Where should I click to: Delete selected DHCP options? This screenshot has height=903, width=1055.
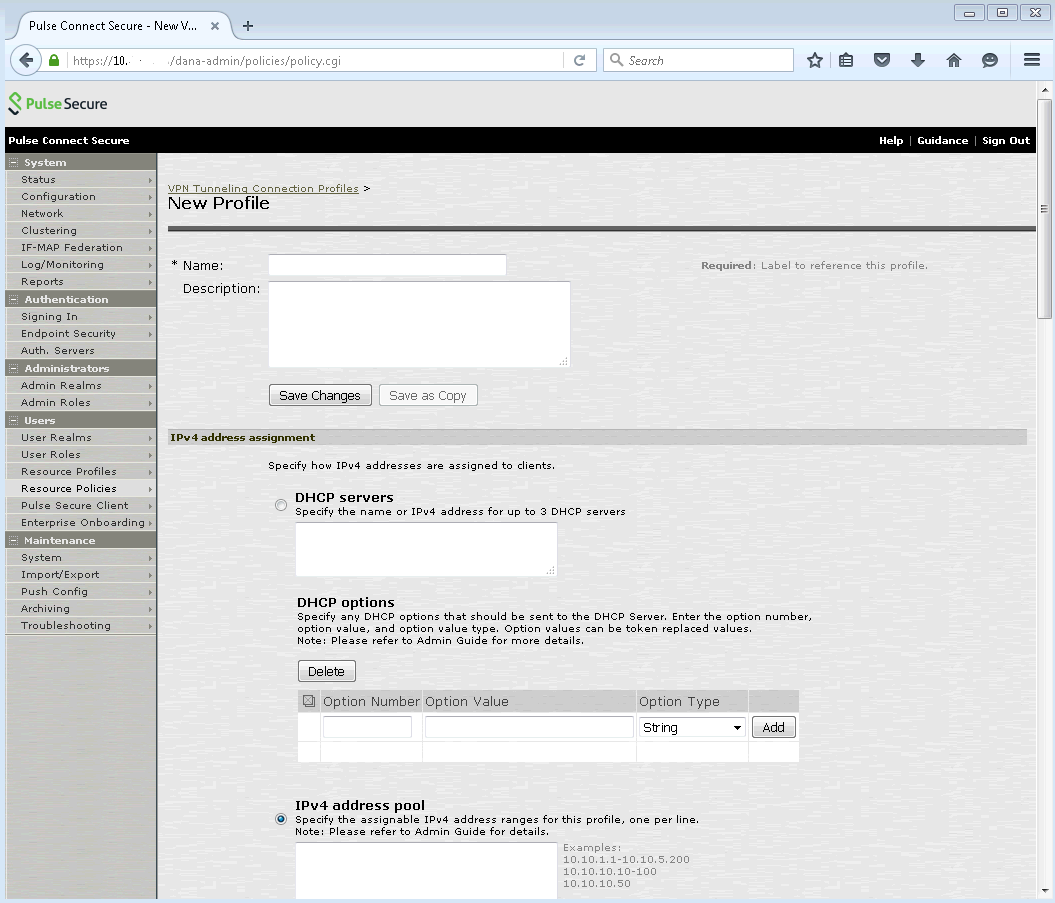point(326,672)
